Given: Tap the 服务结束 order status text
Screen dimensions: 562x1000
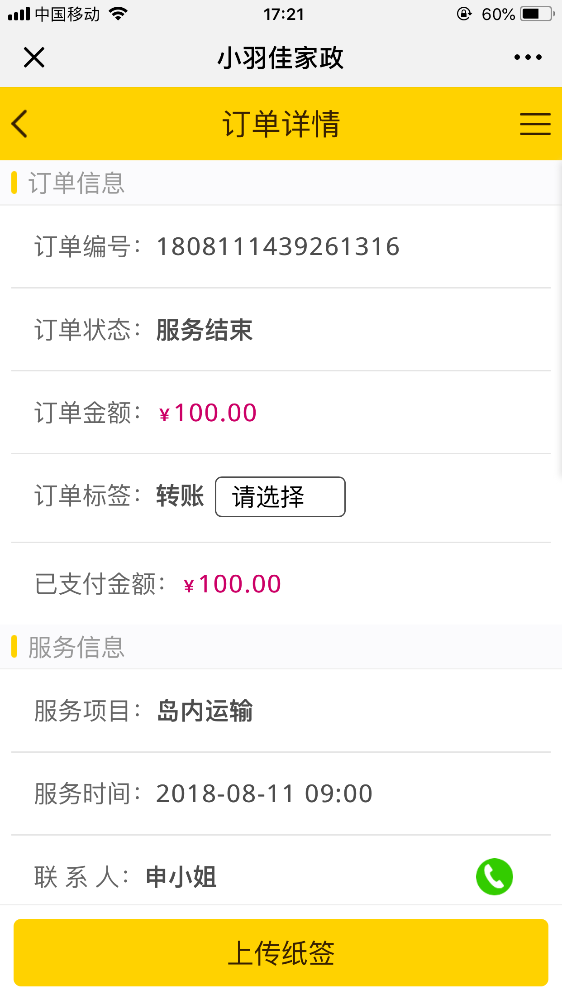Looking at the screenshot, I should pyautogui.click(x=205, y=330).
